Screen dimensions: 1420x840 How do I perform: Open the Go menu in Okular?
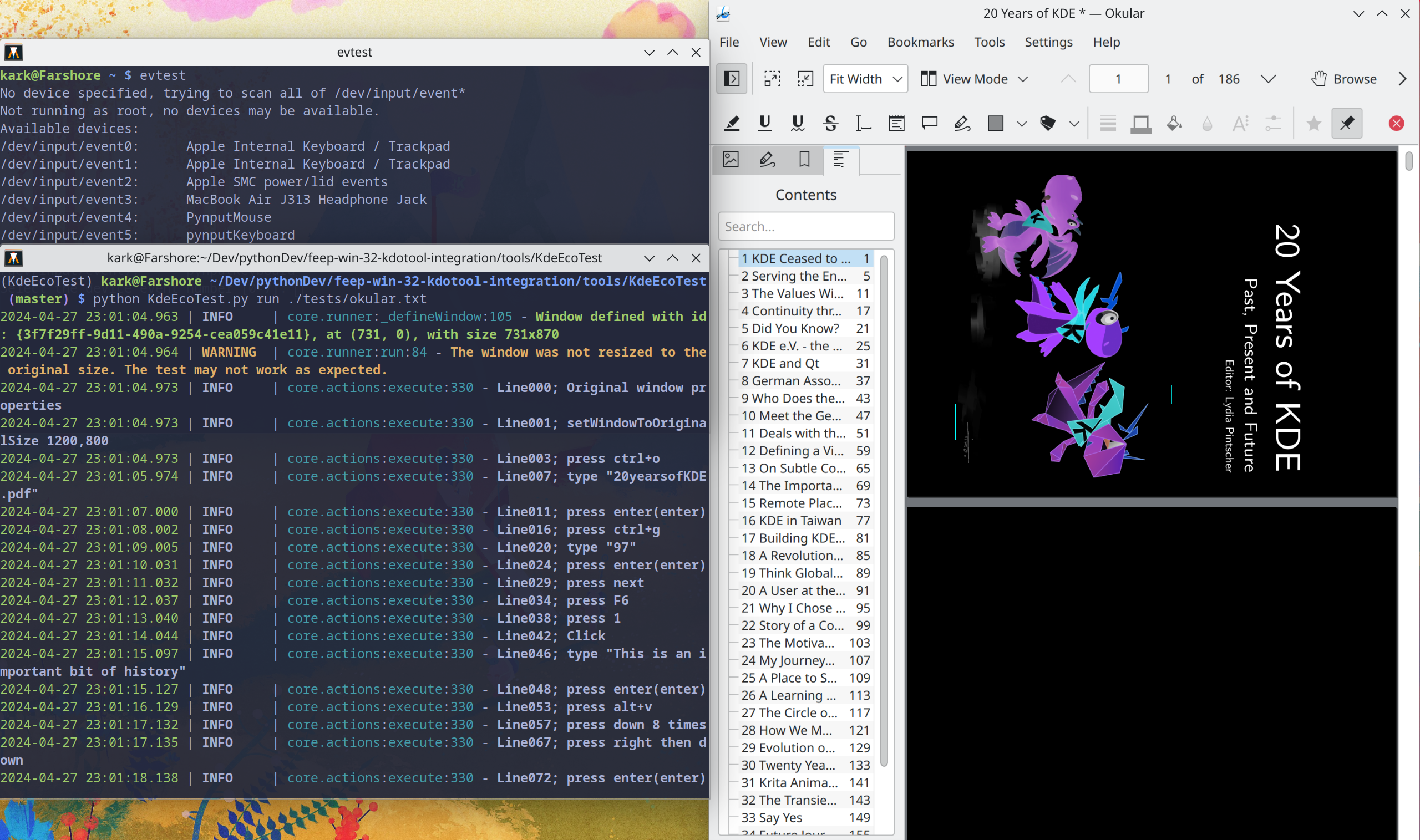click(858, 42)
